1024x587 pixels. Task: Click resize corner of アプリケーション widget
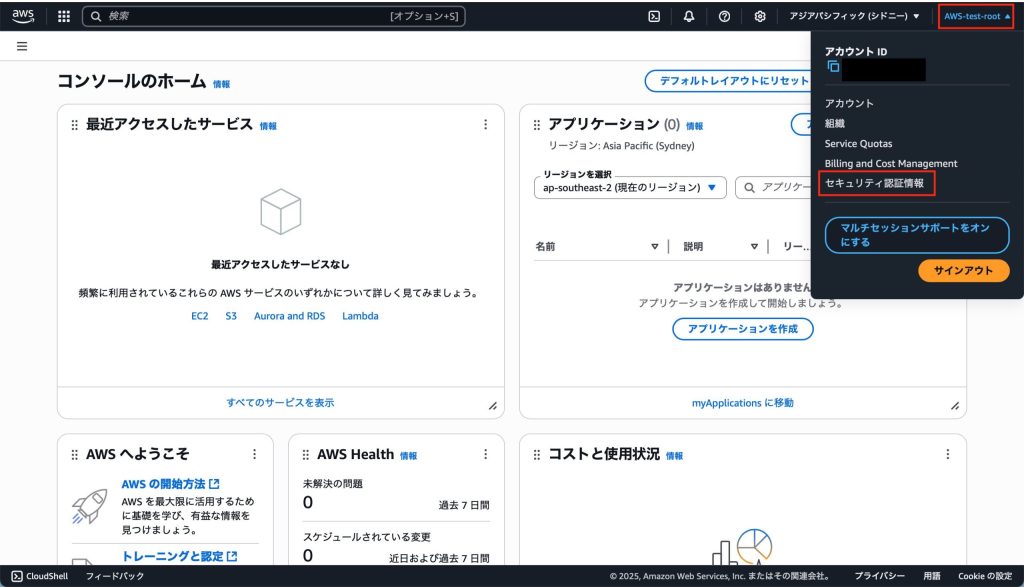click(955, 406)
